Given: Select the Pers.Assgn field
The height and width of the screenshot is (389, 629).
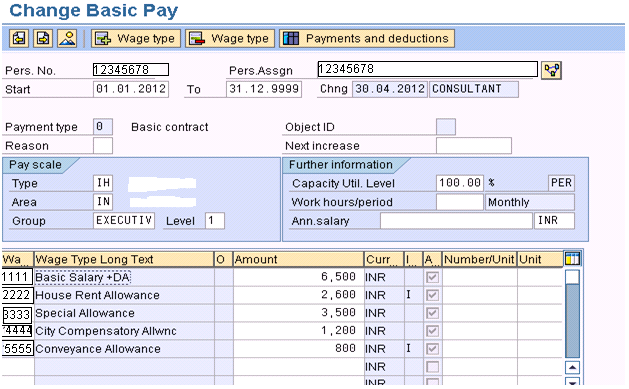Looking at the screenshot, I should [428, 69].
